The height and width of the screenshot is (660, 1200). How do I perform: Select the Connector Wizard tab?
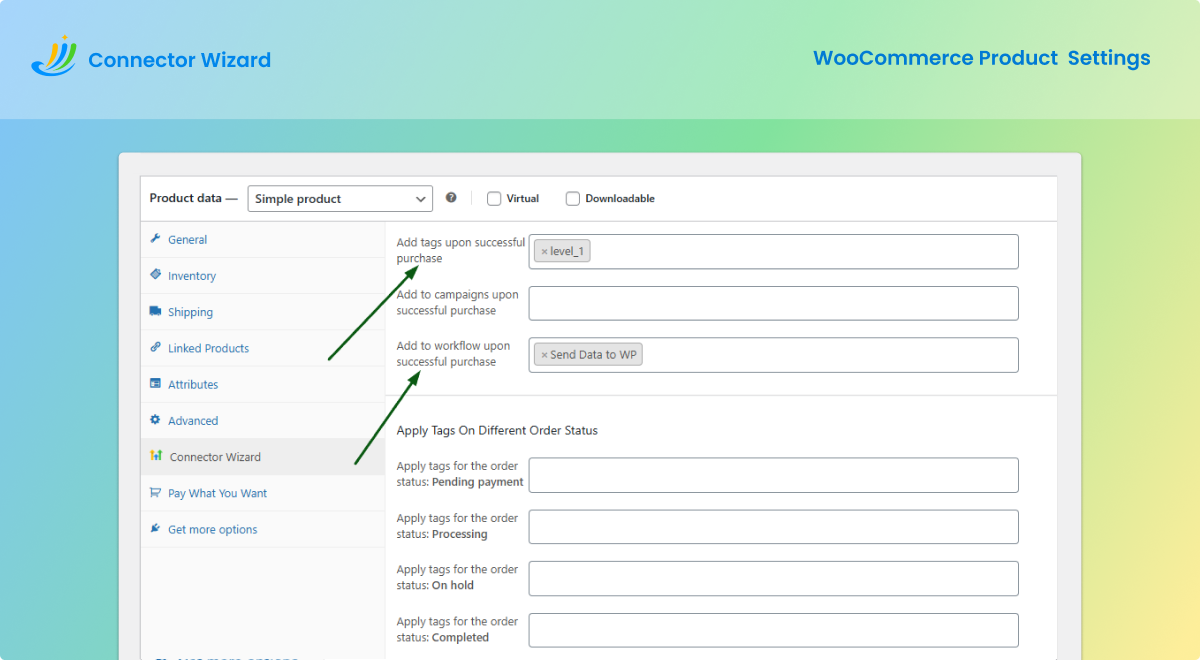262,457
